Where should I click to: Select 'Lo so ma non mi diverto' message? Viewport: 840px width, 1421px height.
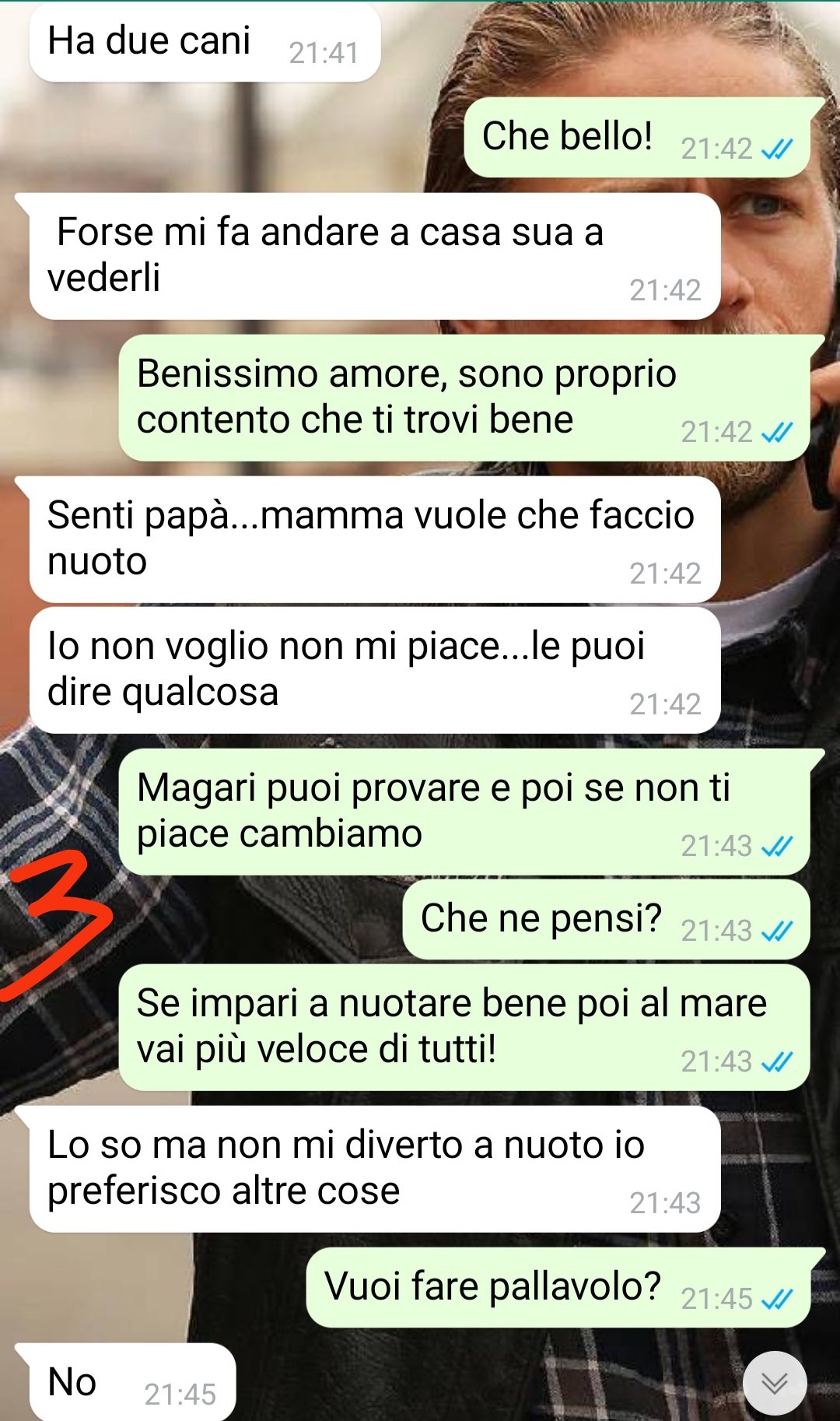(375, 1170)
